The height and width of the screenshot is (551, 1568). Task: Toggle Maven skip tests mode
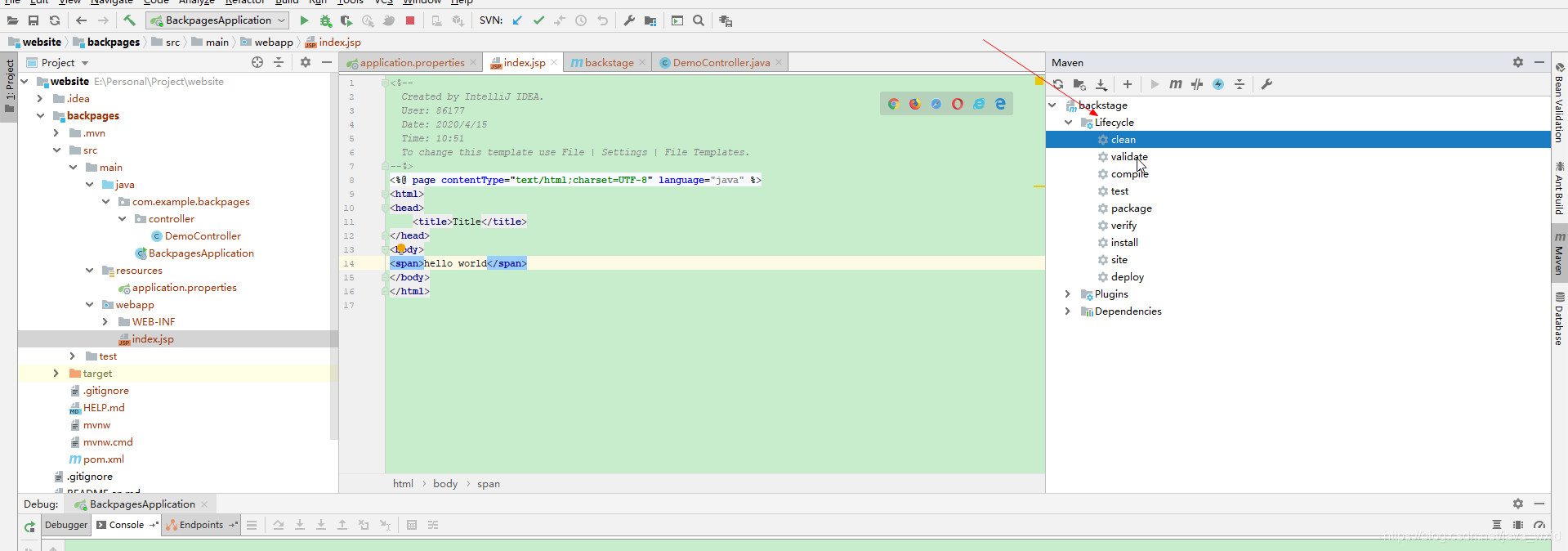point(1218,84)
